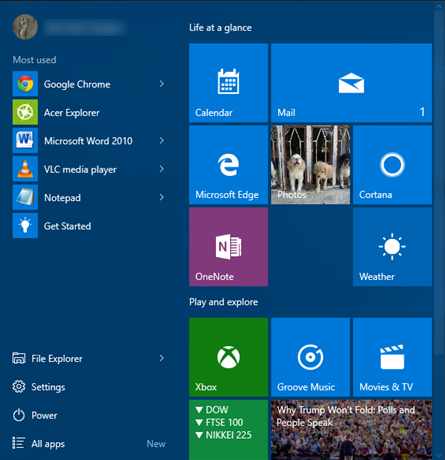Screen dimensions: 445x460
Task: Open the Calendar tile
Action: pyautogui.click(x=228, y=83)
